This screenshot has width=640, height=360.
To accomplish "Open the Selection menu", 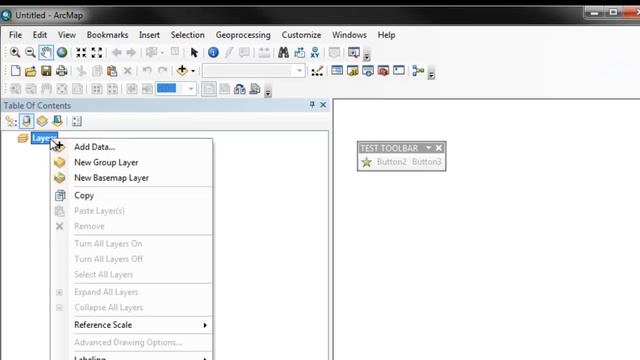I will (x=187, y=35).
